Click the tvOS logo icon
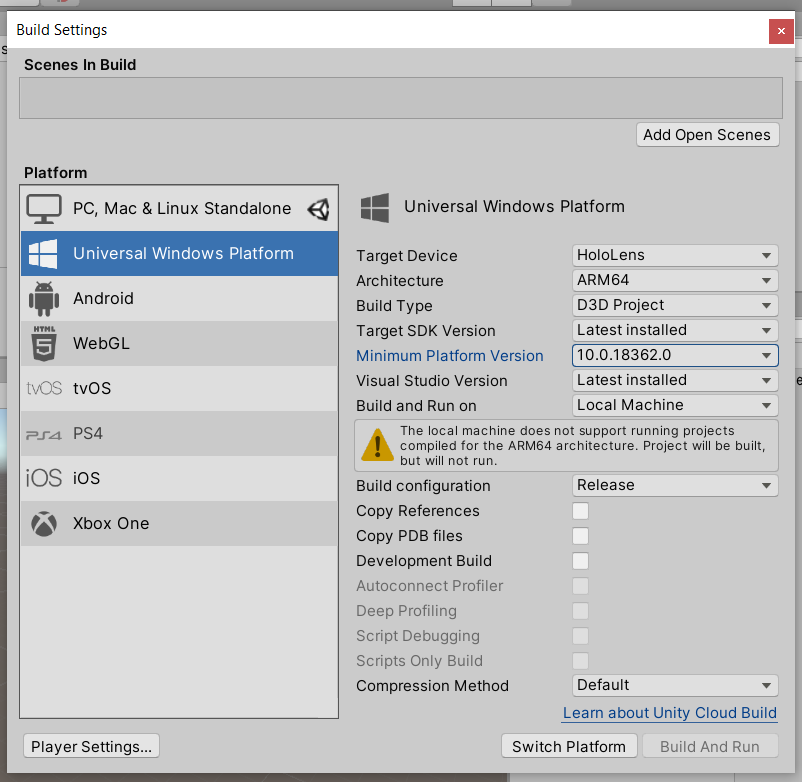Image resolution: width=802 pixels, height=782 pixels. [x=44, y=388]
